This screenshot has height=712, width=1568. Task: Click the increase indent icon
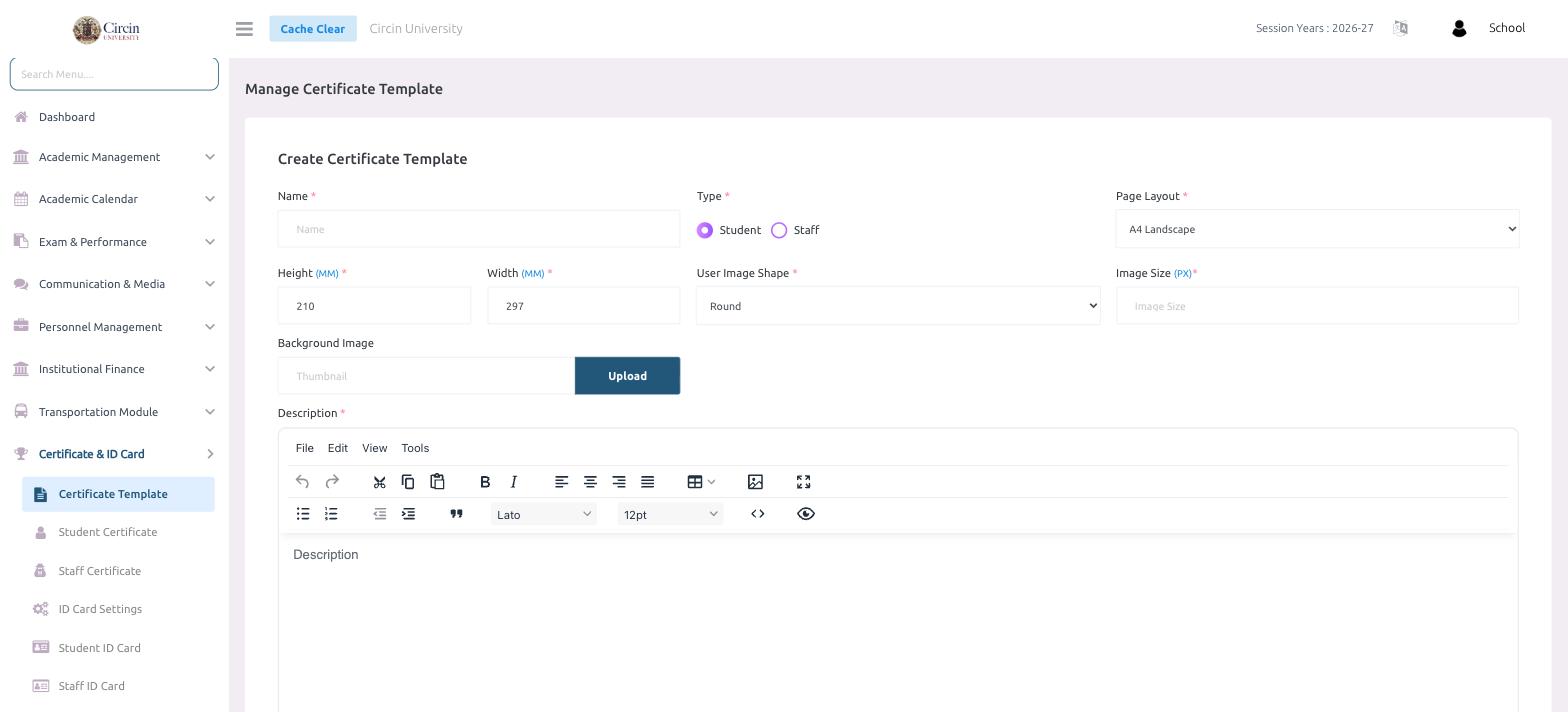408,514
